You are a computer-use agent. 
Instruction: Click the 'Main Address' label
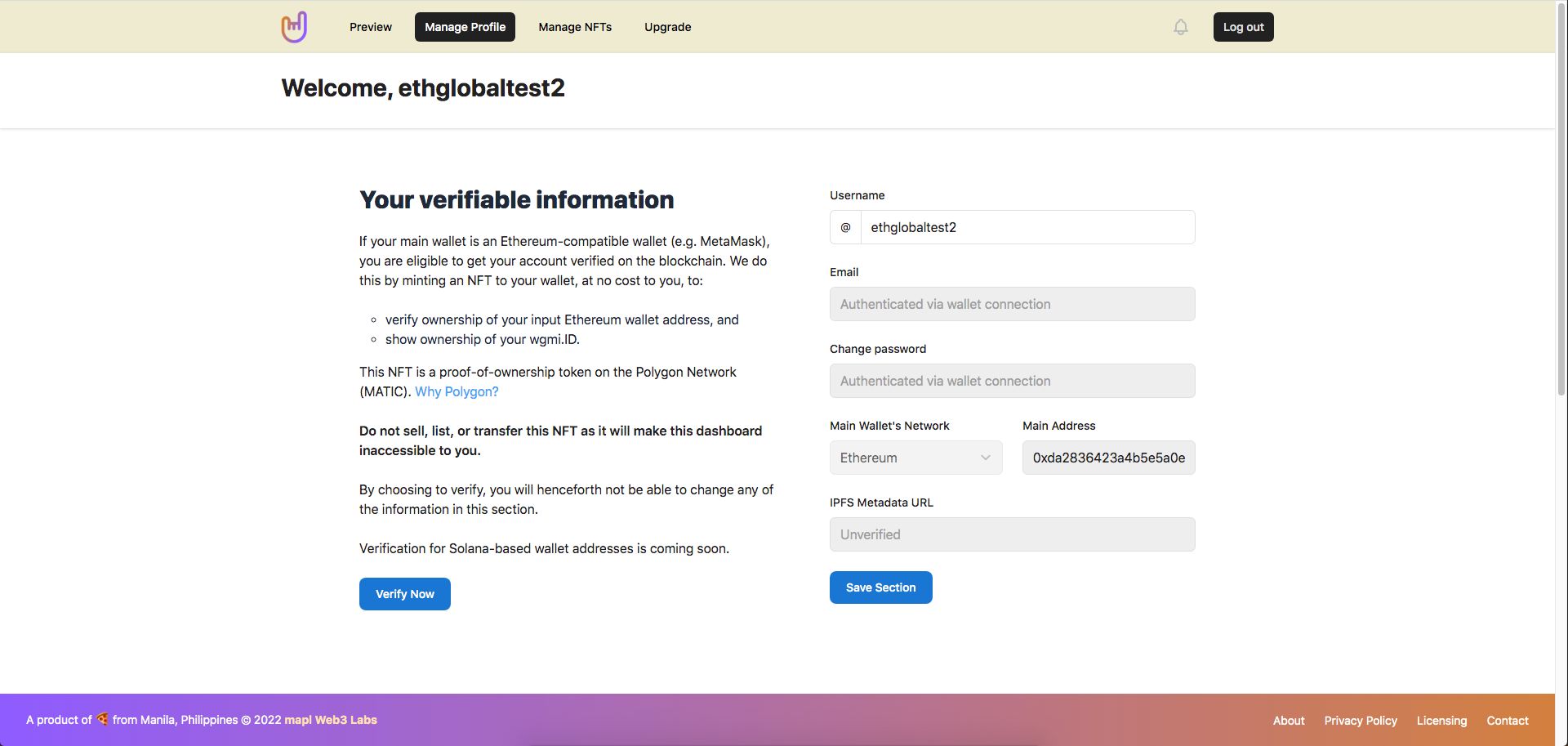pos(1059,426)
